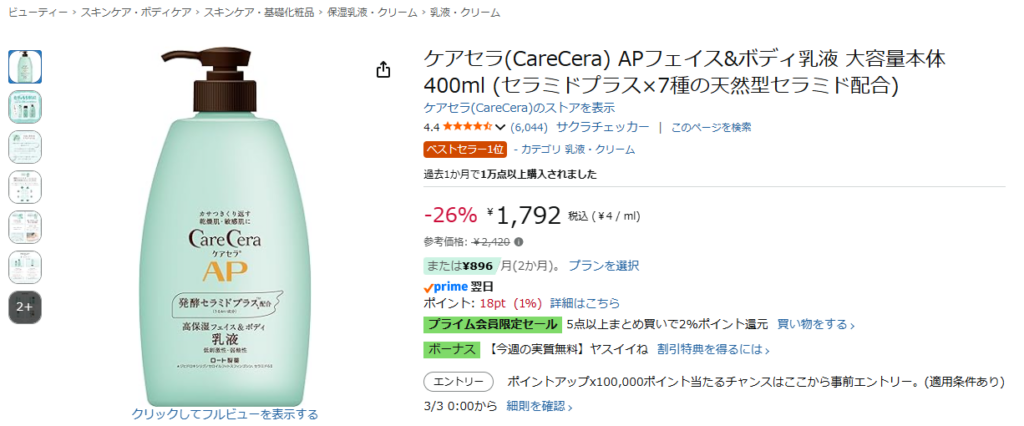Screen dimensions: 1024x426
Task: Select the second product thumbnail
Action: [25, 106]
